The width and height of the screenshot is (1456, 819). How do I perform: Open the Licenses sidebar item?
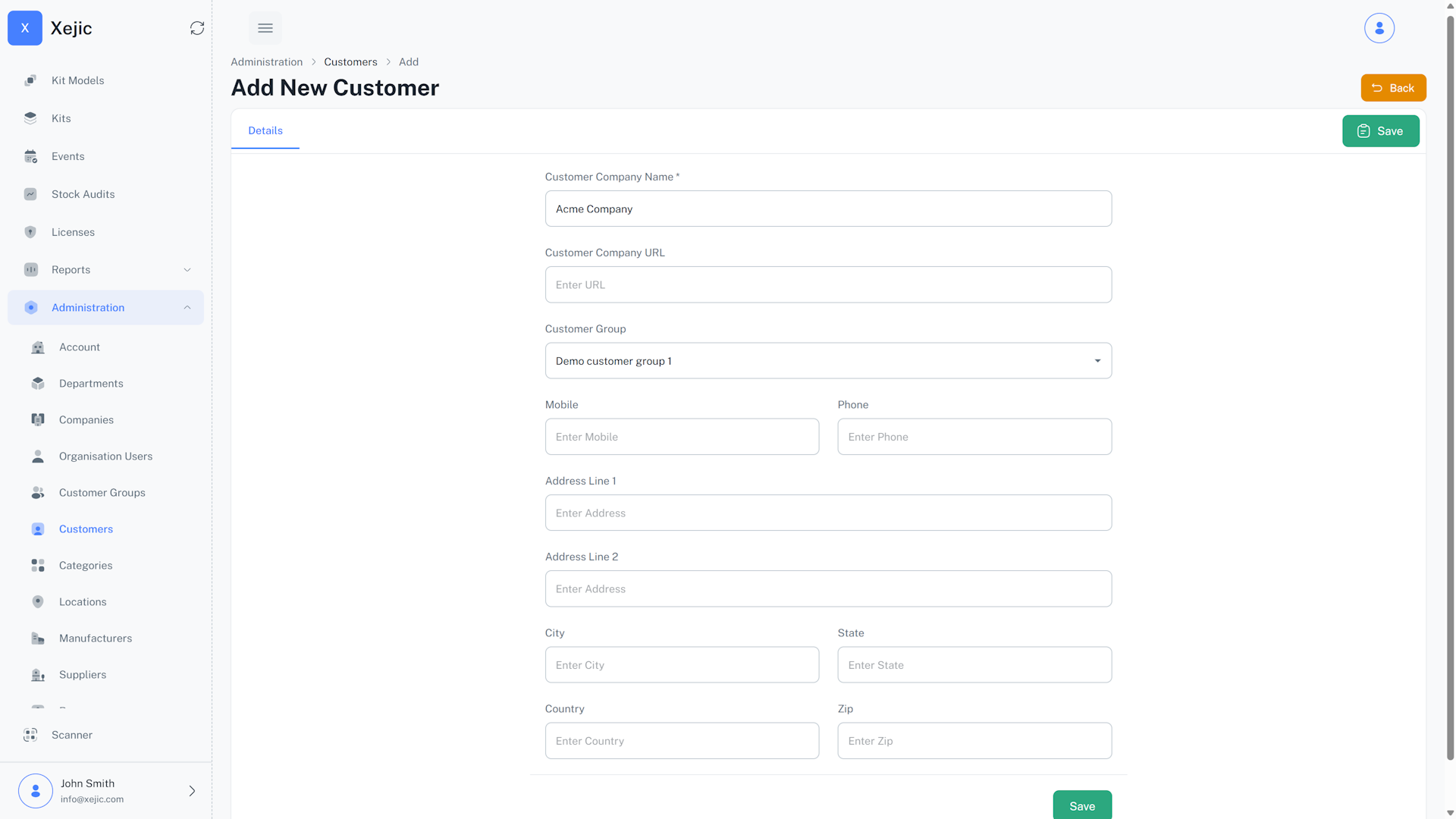(73, 232)
